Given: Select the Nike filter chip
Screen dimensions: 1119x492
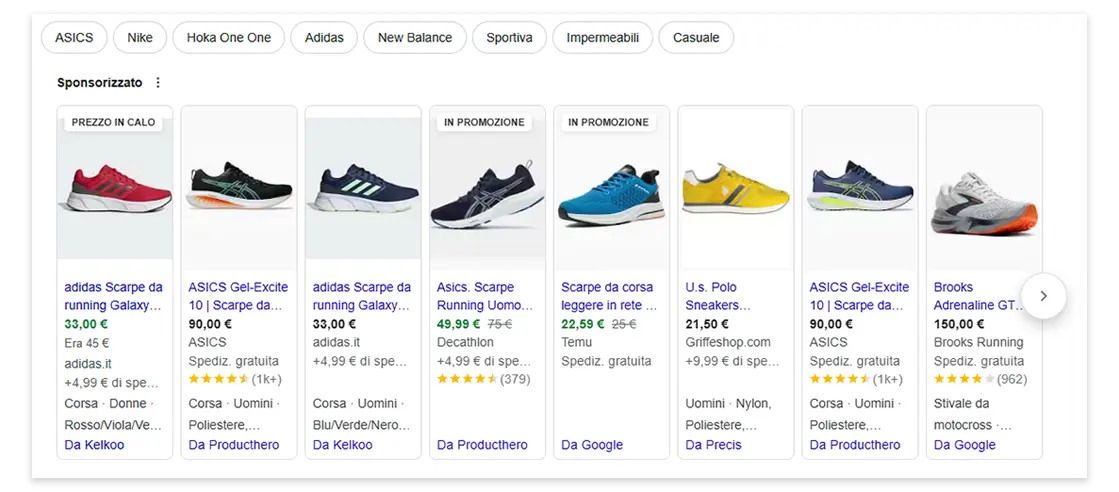Looking at the screenshot, I should click(x=140, y=38).
